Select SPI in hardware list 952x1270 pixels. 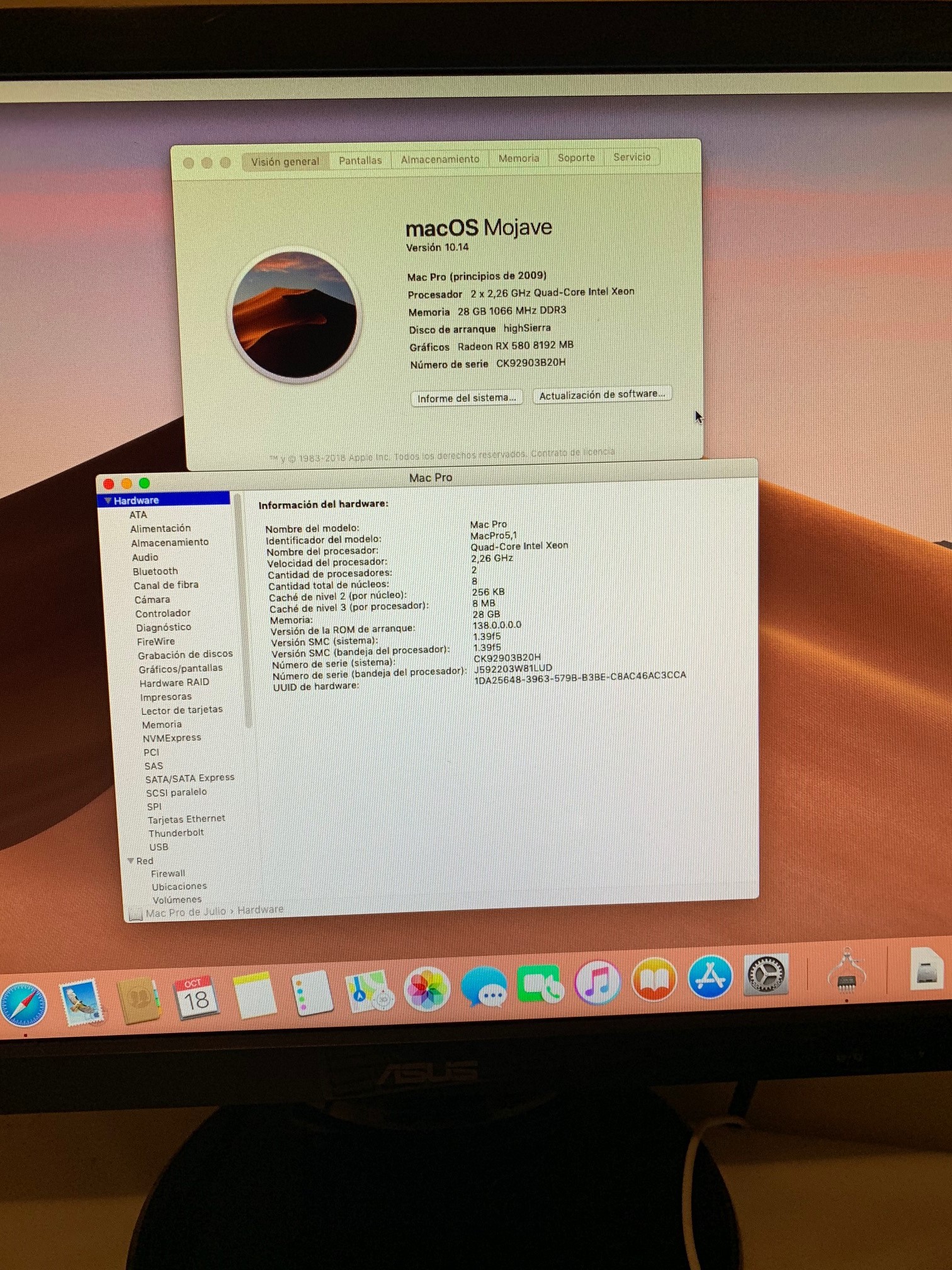pos(154,807)
